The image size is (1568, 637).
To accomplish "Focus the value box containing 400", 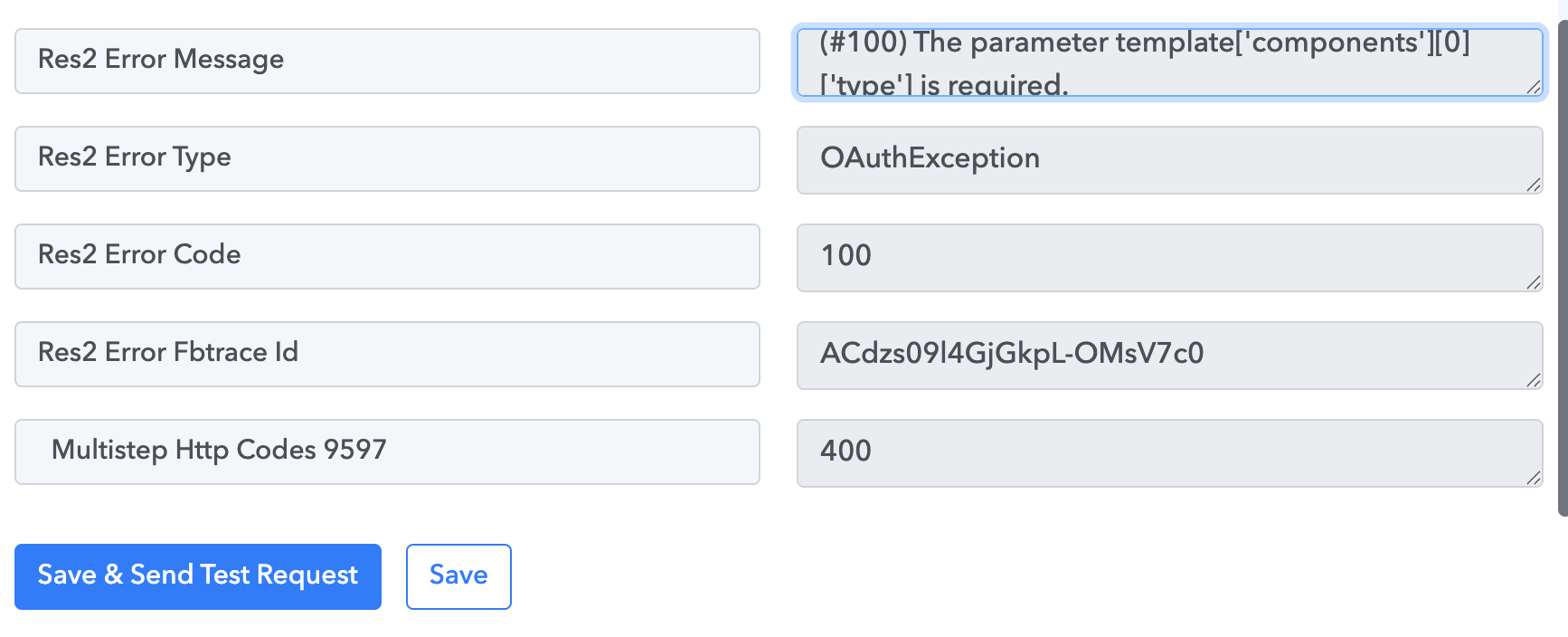I will click(x=1168, y=452).
